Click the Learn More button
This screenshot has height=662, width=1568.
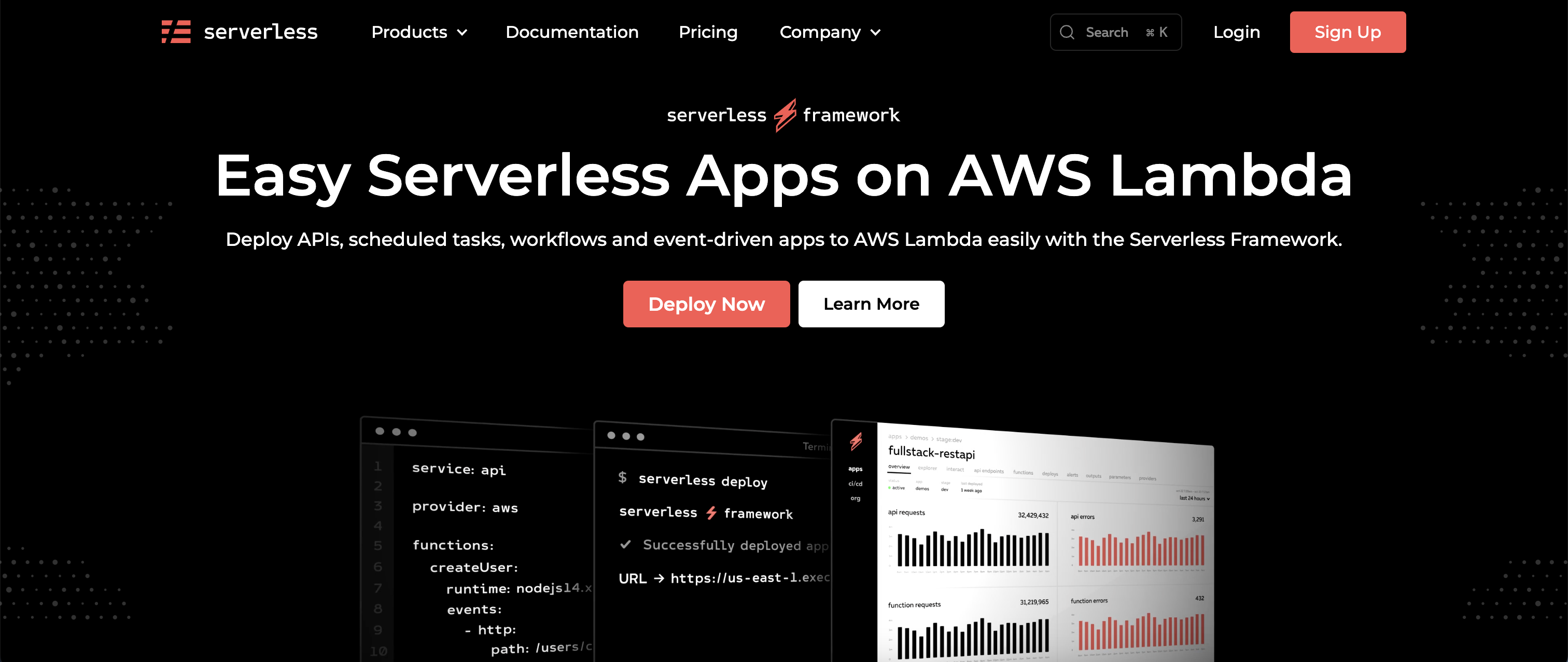click(871, 304)
